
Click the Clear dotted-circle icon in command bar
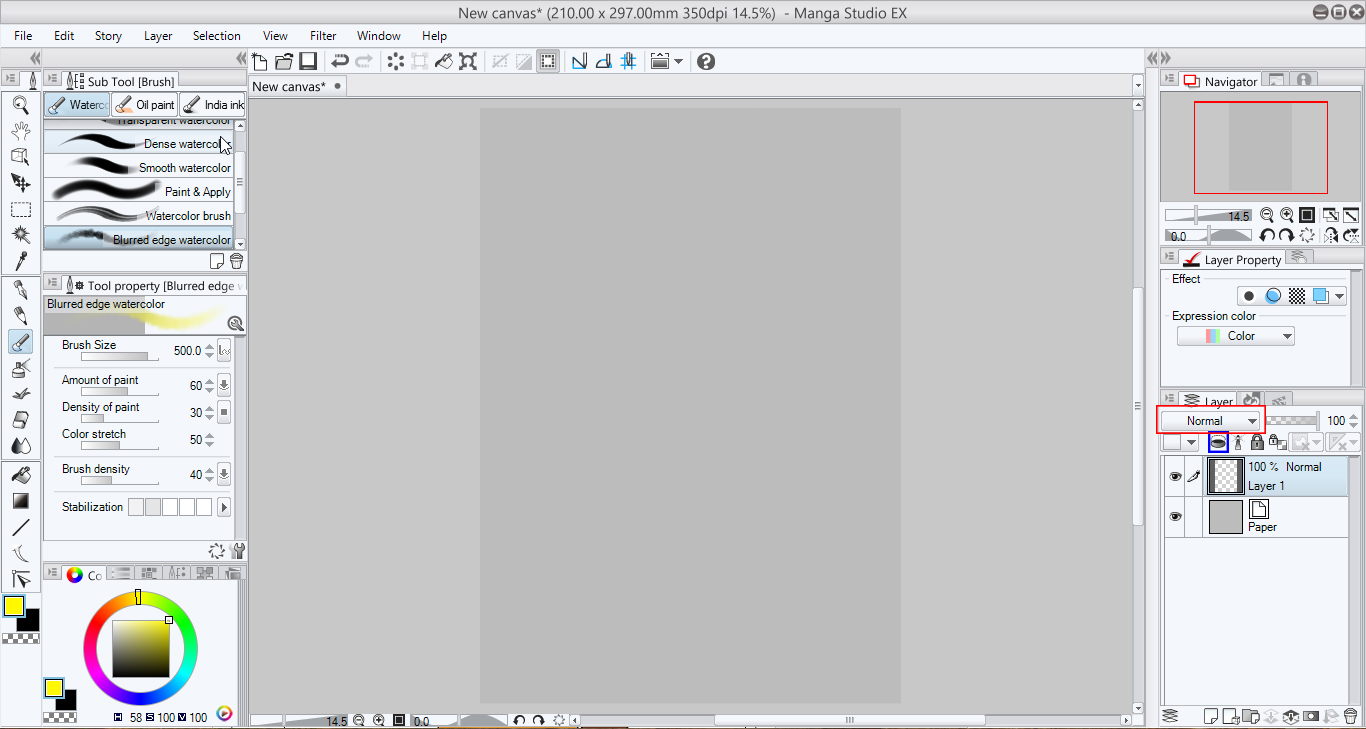point(396,61)
